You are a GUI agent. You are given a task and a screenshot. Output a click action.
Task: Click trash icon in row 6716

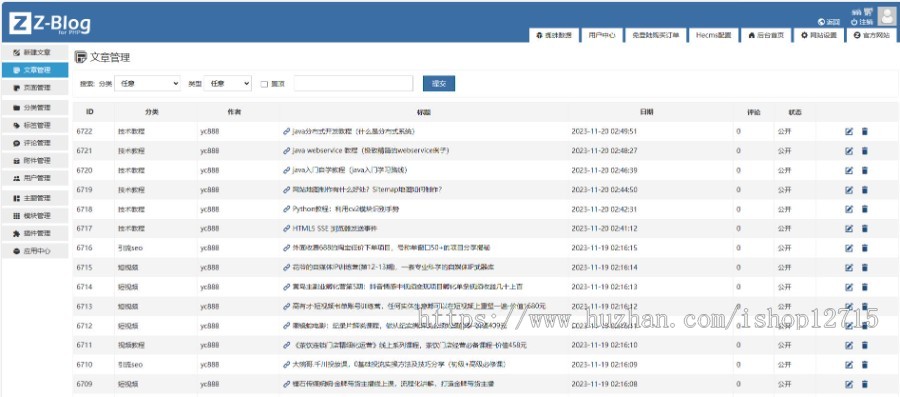tap(864, 248)
